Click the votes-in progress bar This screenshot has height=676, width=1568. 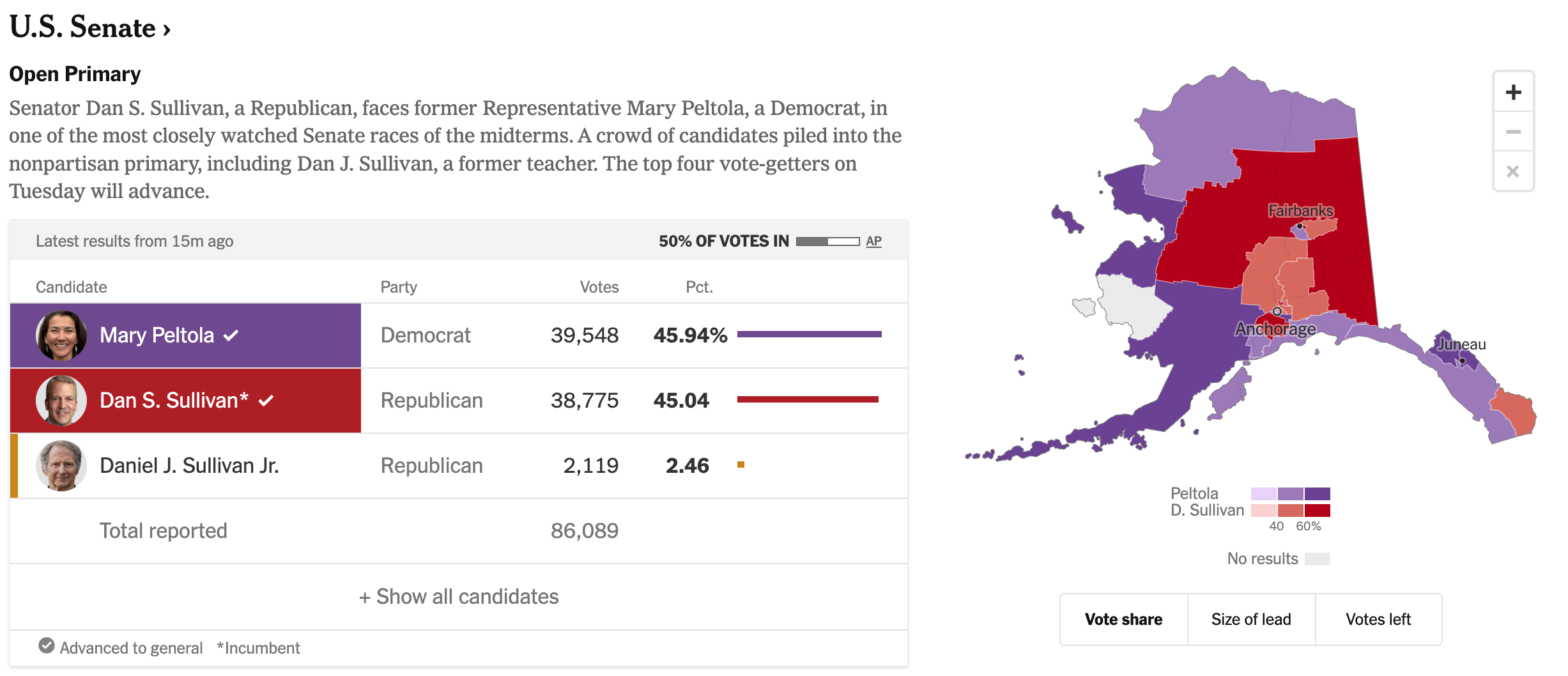point(827,242)
